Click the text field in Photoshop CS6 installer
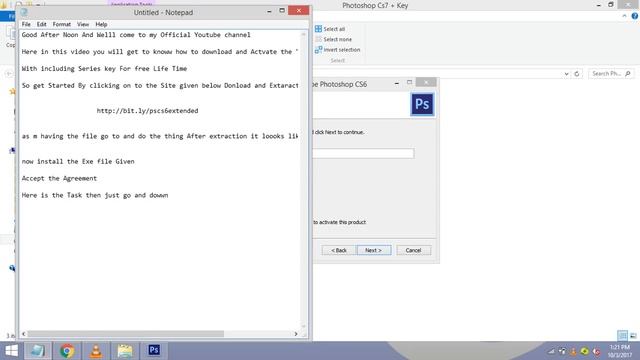 [363, 153]
